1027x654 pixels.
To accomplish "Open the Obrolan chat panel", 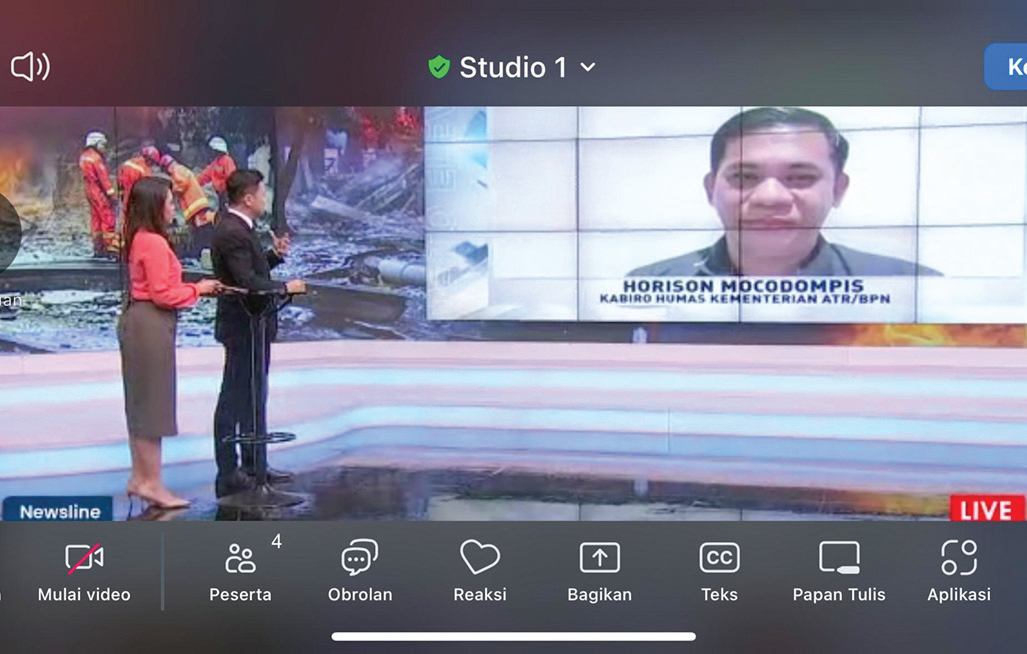I will pyautogui.click(x=360, y=572).
